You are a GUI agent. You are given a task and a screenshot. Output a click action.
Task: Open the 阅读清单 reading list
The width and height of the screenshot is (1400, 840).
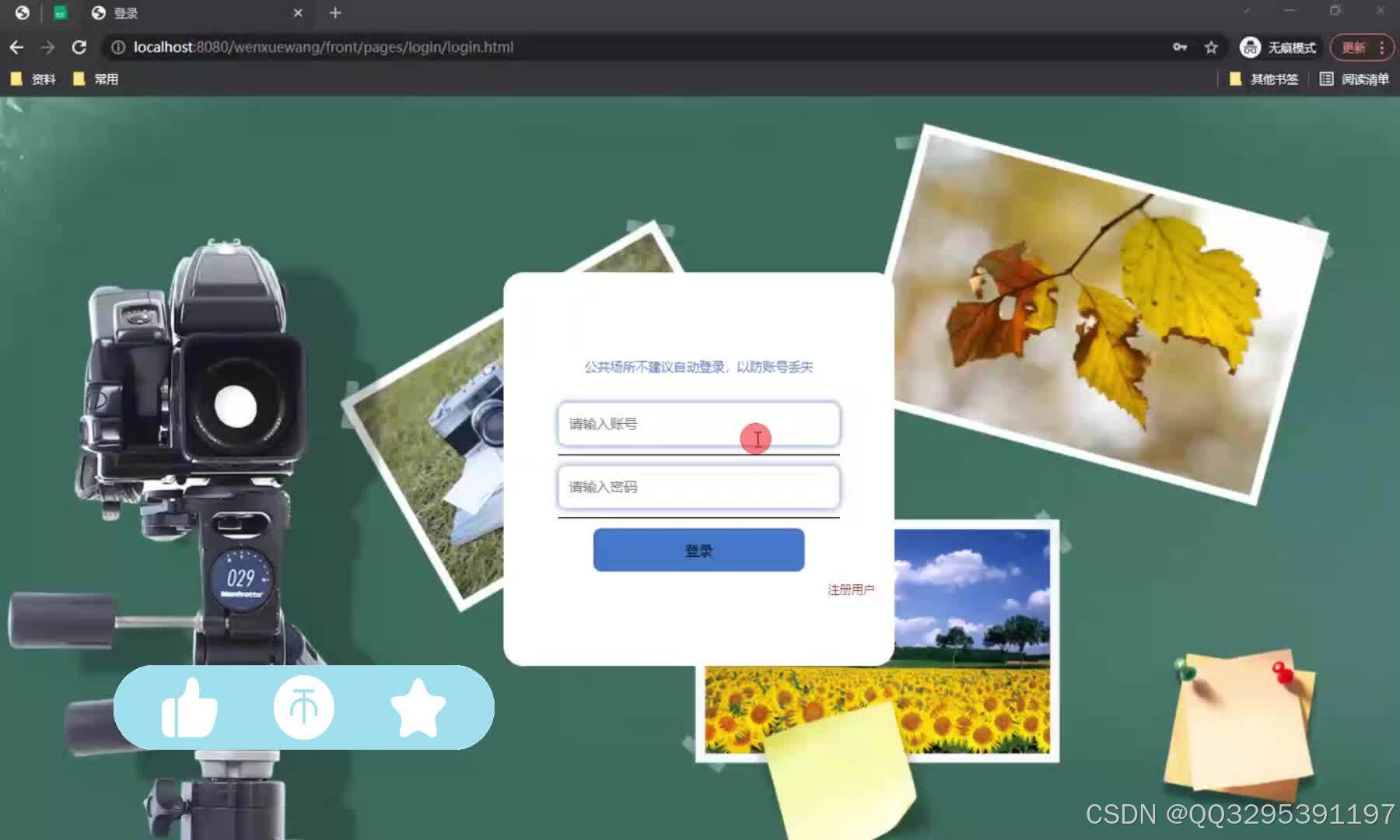coord(1354,79)
